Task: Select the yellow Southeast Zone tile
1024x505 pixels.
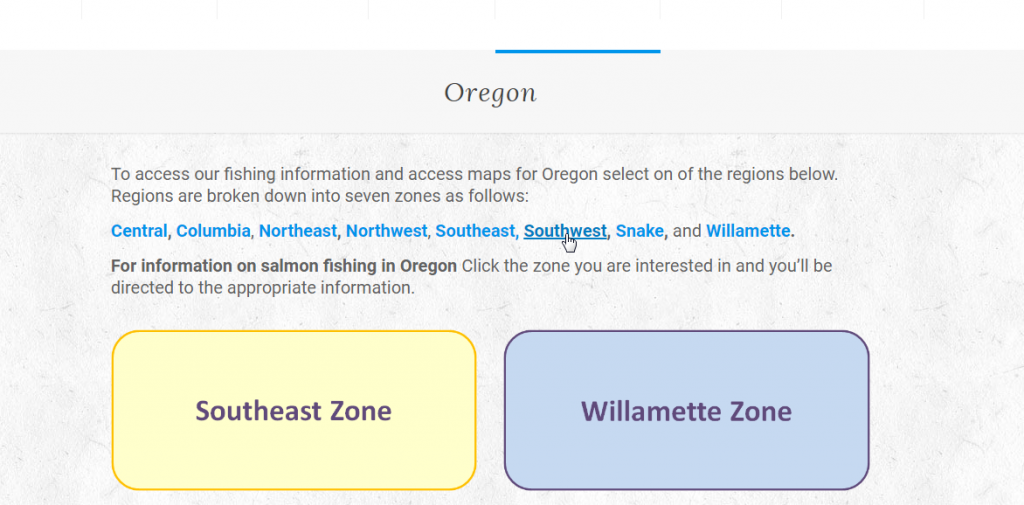Action: pyautogui.click(x=294, y=410)
